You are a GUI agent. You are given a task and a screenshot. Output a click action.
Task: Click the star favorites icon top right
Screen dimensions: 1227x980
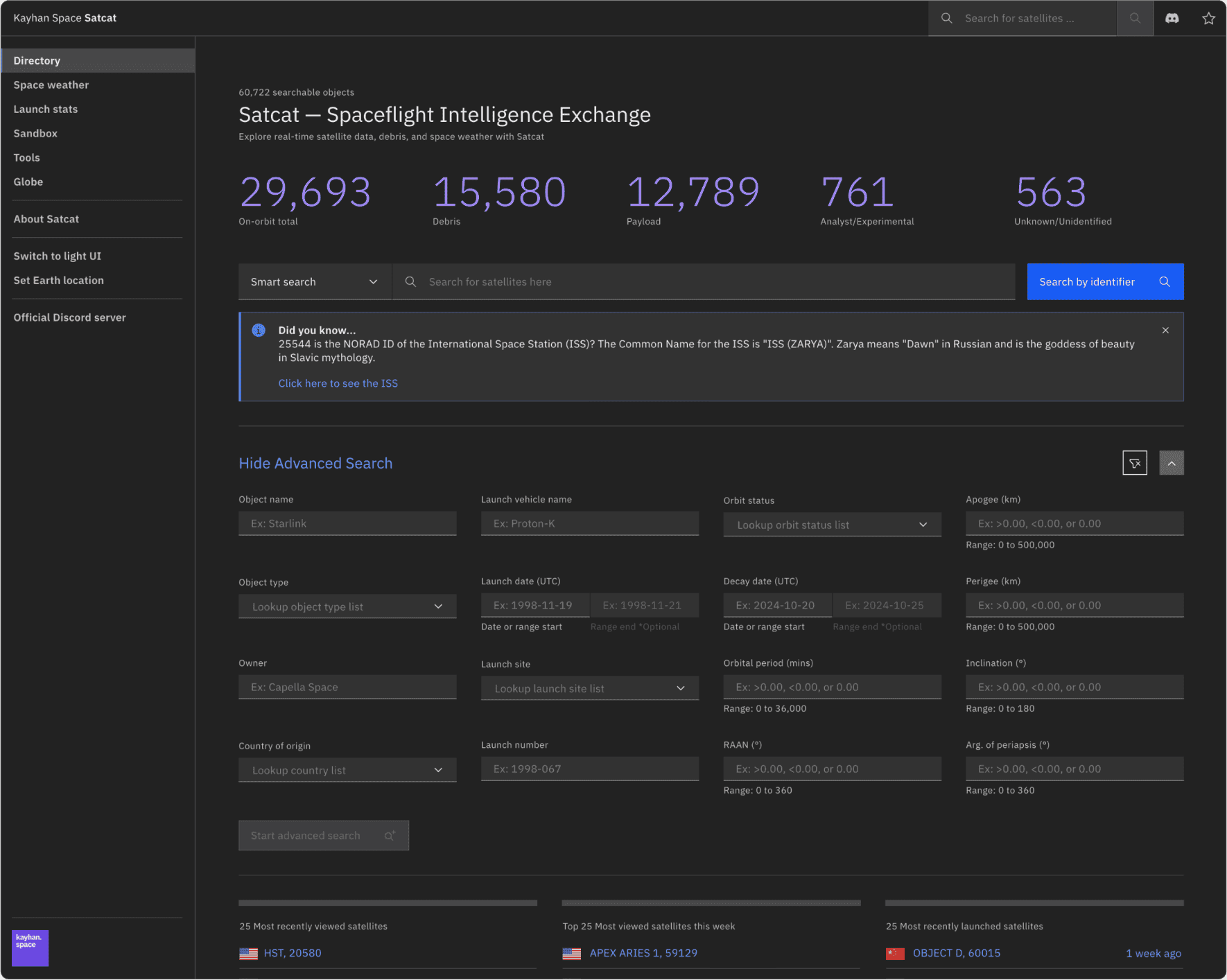click(1209, 18)
